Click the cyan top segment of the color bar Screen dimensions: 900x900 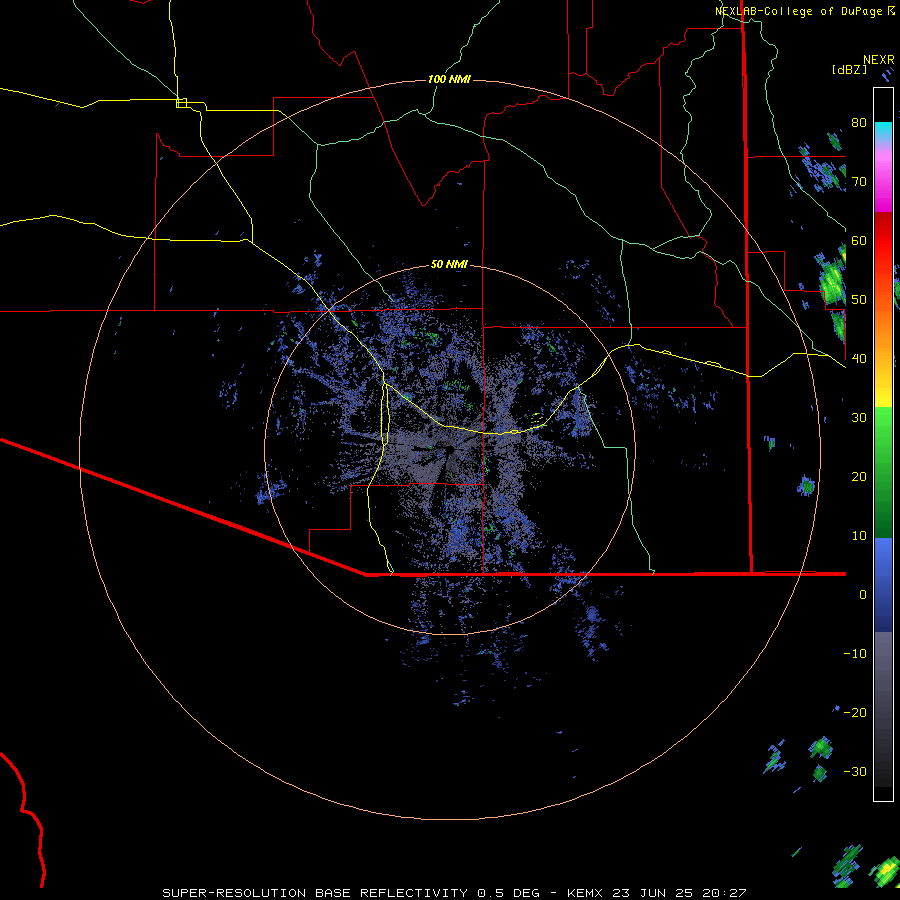883,132
